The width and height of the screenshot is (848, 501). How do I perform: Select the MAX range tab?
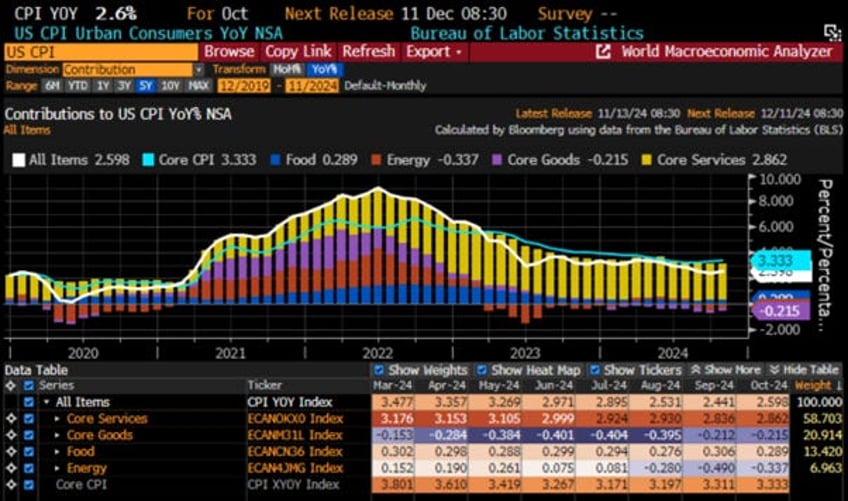tap(198, 85)
